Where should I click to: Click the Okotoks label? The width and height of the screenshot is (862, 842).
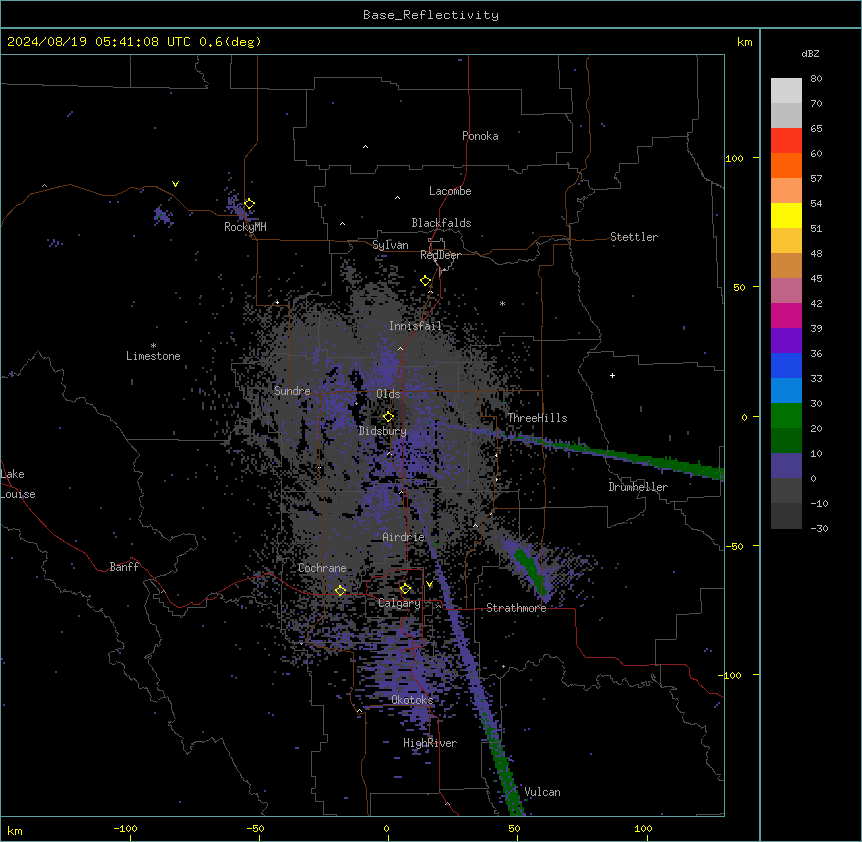[x=412, y=700]
